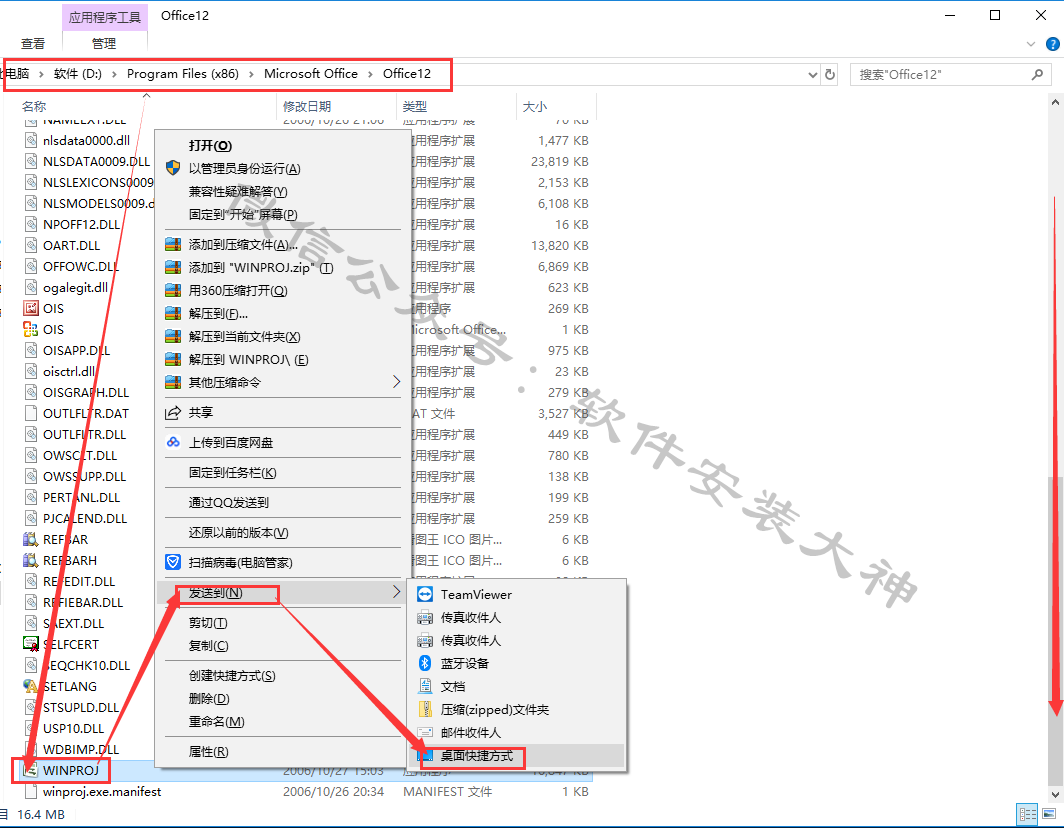Viewport: 1064px width, 828px height.
Task: Switch to details view layout icon
Action: [1027, 814]
